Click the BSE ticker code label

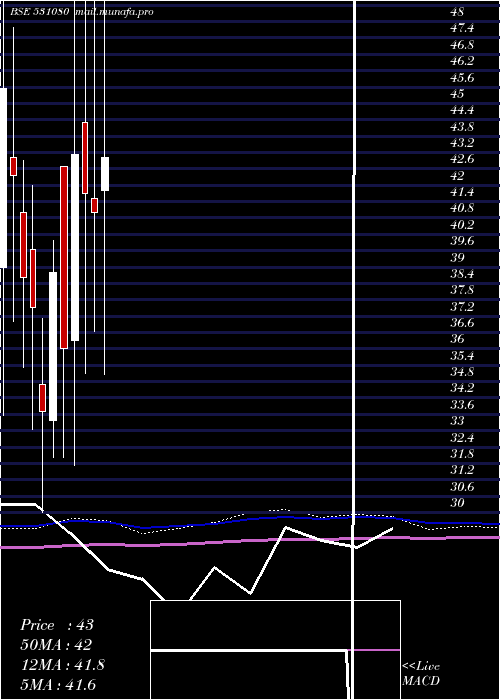(40, 12)
